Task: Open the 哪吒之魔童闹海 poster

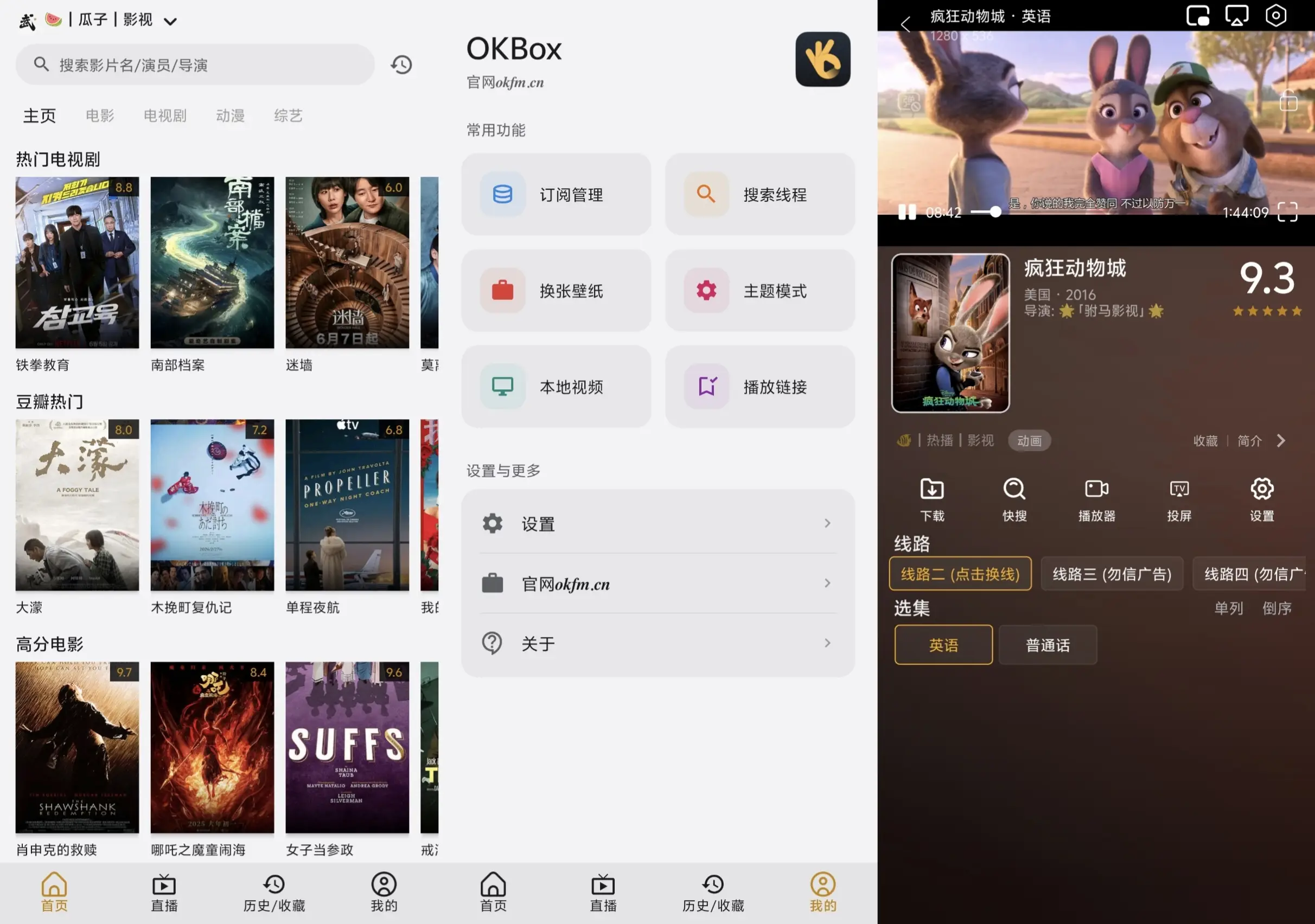Action: click(x=213, y=748)
